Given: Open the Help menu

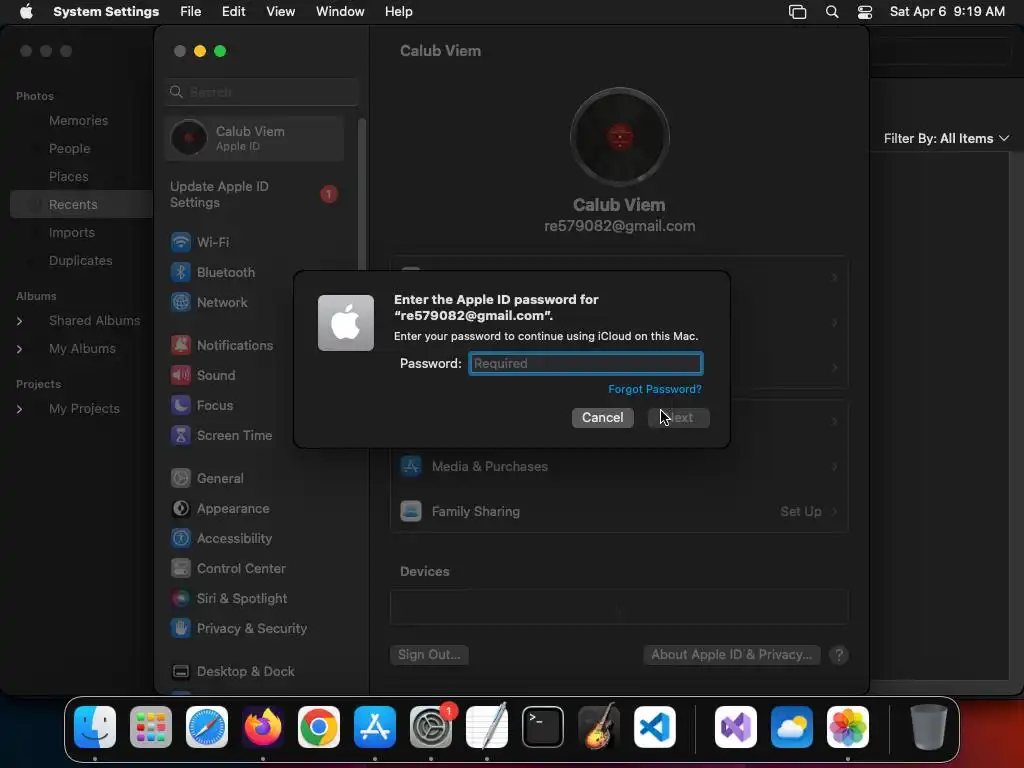Looking at the screenshot, I should (398, 12).
